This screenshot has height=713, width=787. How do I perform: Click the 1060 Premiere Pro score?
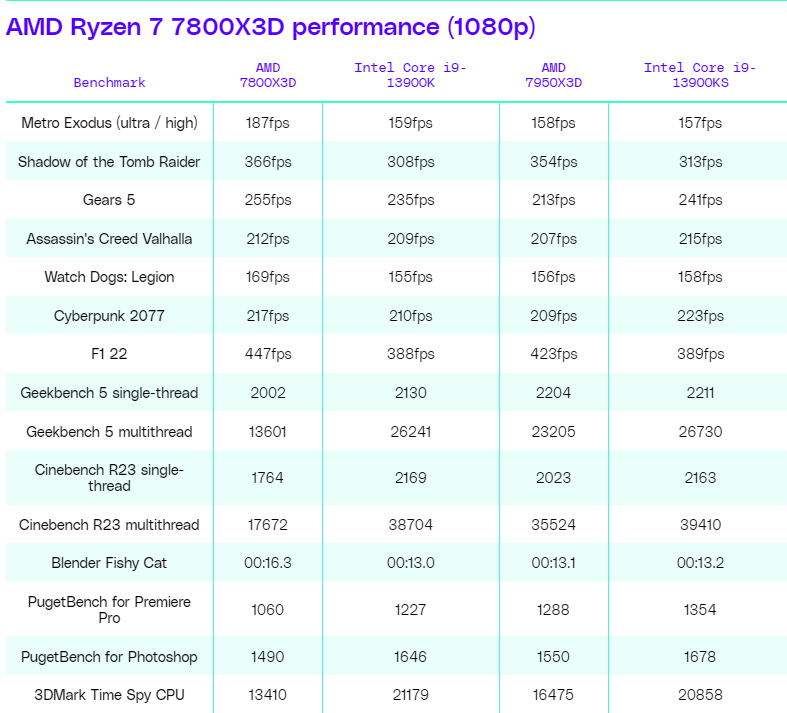click(x=268, y=610)
